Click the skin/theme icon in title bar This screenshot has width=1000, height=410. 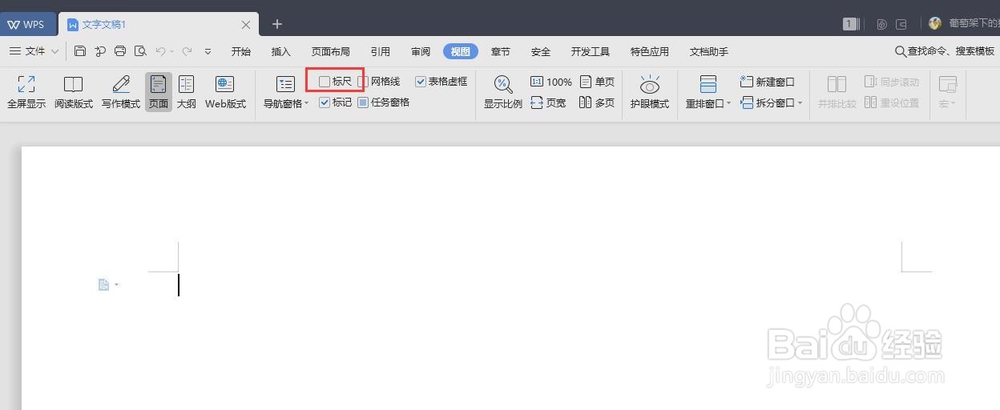pos(882,24)
